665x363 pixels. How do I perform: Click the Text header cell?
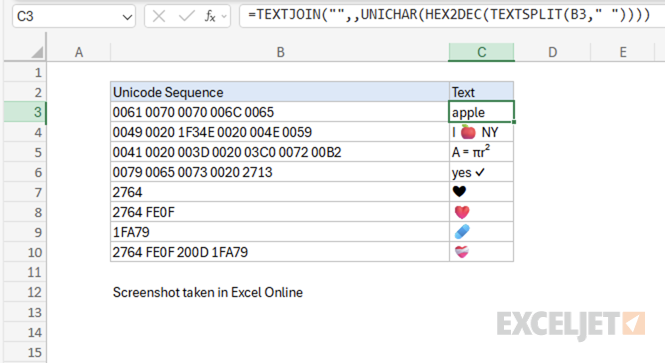pos(481,92)
